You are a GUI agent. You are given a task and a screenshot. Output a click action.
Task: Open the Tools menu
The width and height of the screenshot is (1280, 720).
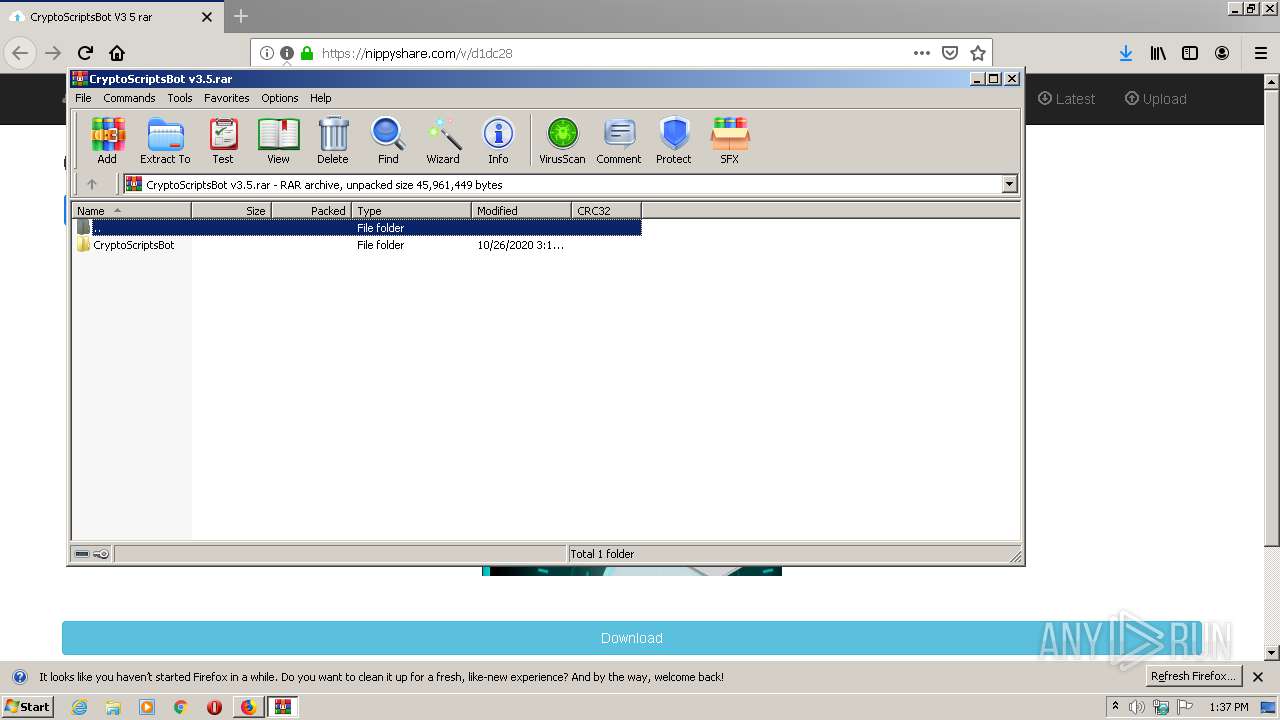pyautogui.click(x=180, y=98)
